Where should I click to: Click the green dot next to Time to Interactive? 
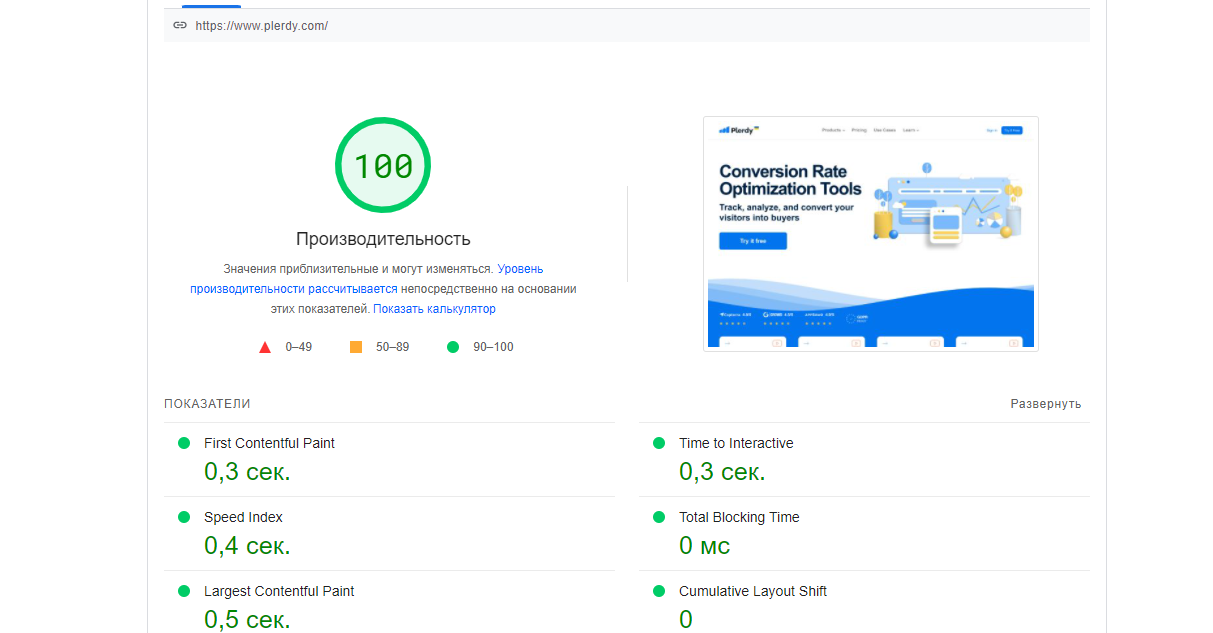659,442
